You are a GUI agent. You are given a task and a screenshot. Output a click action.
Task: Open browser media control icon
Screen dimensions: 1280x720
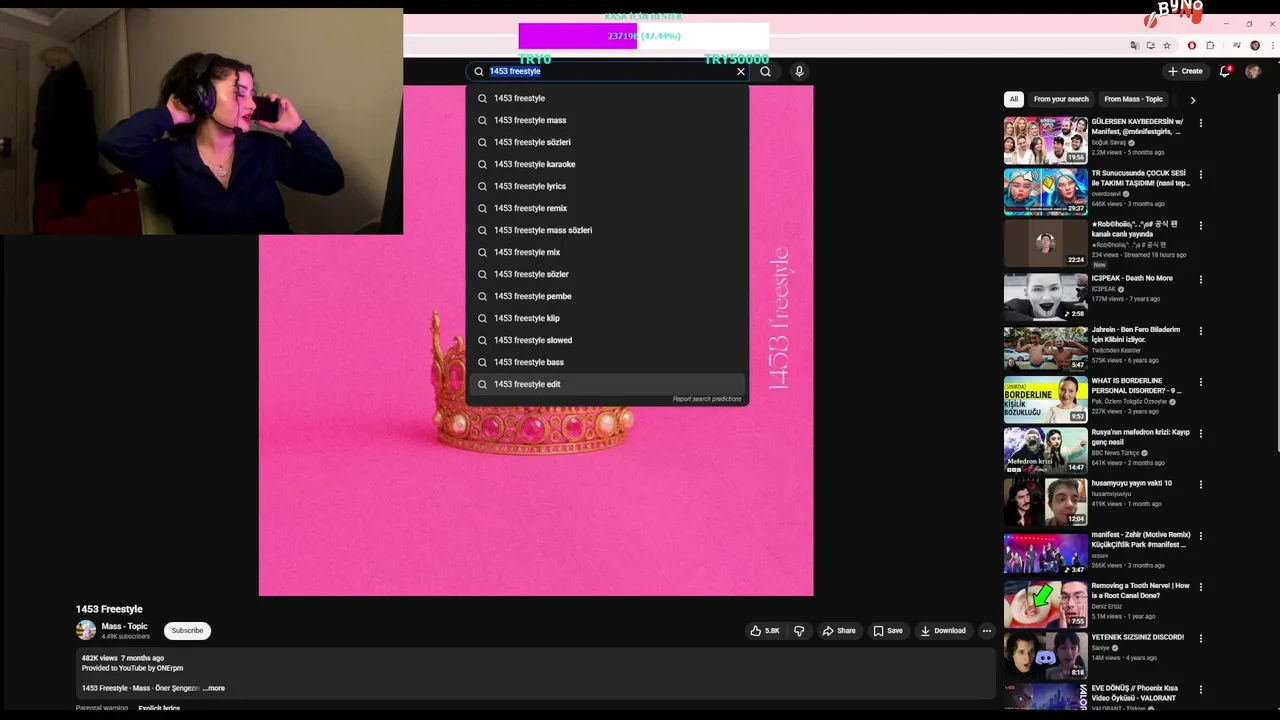(x=1237, y=45)
